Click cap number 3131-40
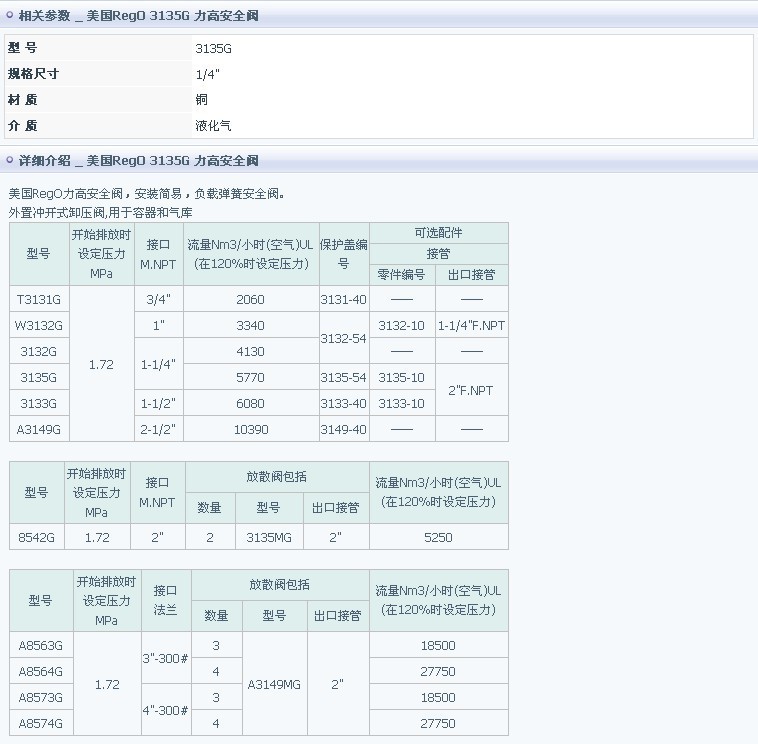The image size is (758, 744). 344,299
